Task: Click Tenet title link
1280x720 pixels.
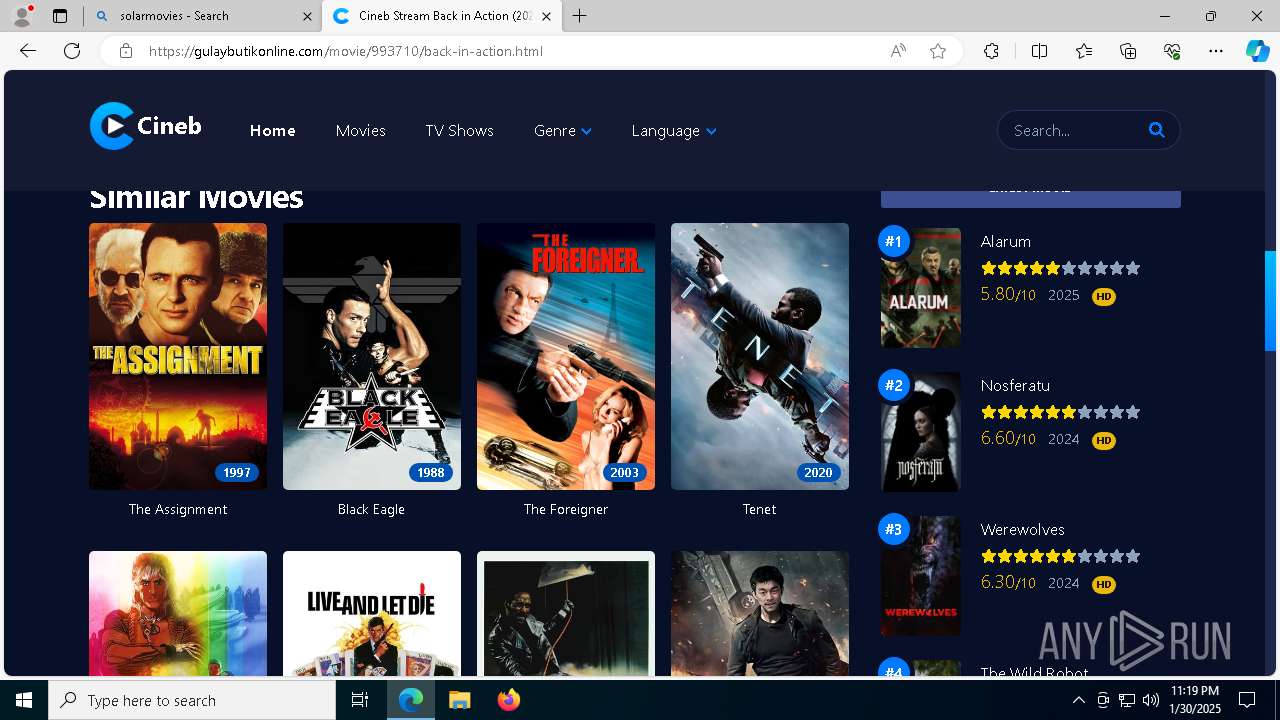Action: pos(759,509)
